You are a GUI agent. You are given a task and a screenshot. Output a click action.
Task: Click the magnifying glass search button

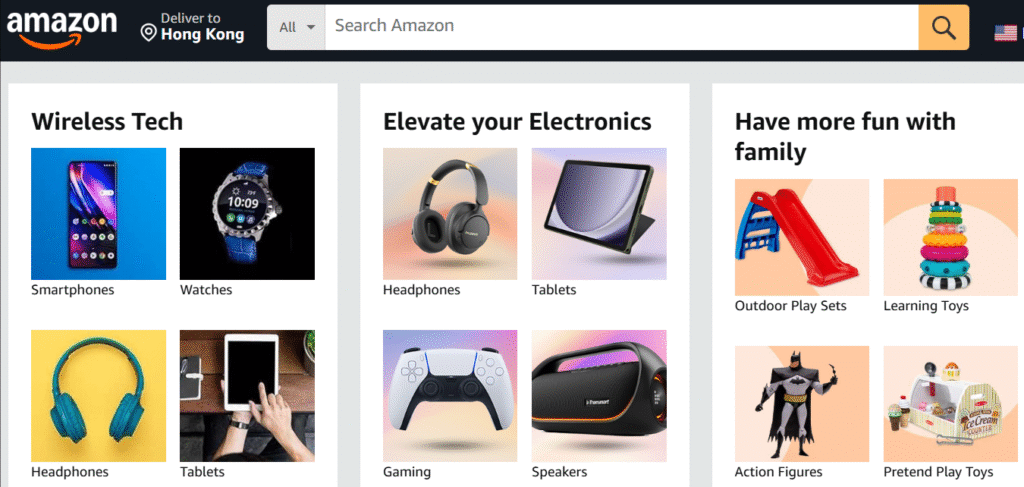pyautogui.click(x=944, y=27)
